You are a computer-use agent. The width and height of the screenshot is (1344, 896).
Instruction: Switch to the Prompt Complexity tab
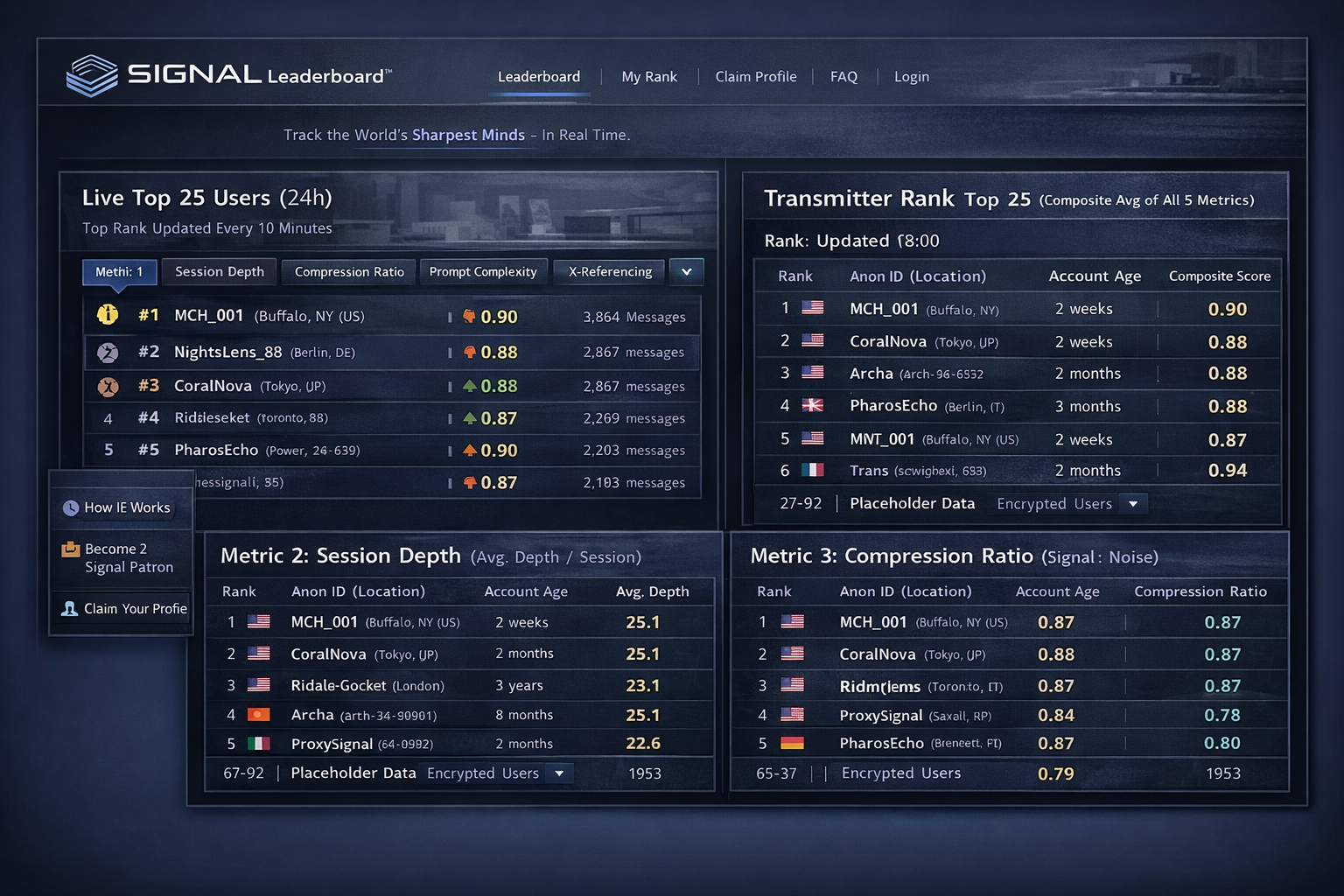point(483,271)
